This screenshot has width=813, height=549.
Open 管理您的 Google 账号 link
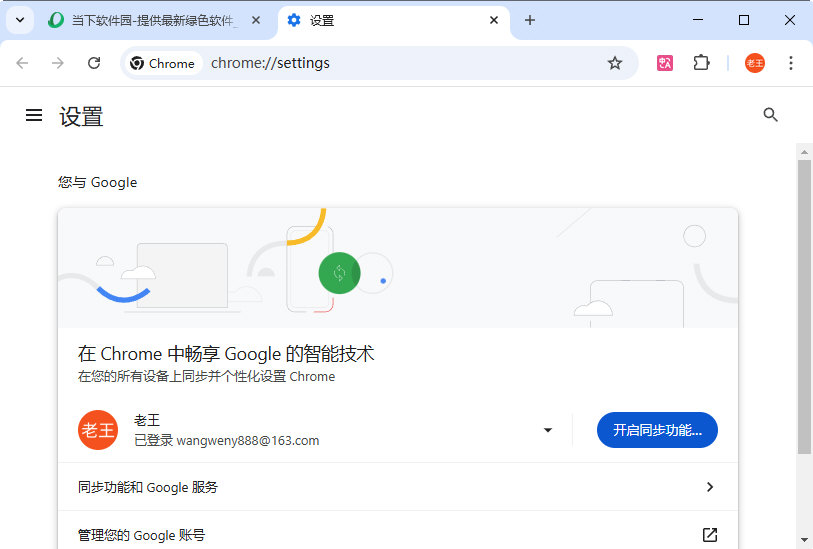[x=398, y=530]
